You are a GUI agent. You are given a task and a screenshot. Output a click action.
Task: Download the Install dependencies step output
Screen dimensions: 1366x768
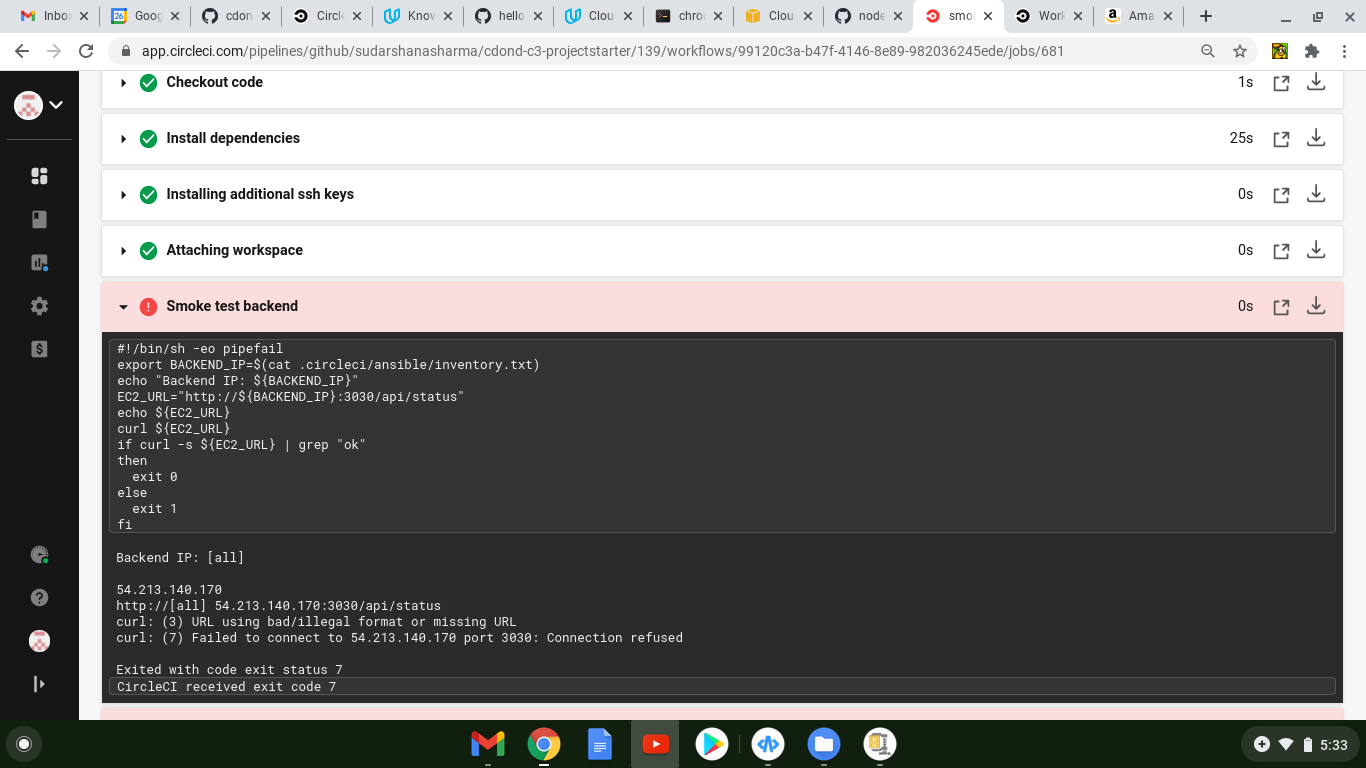tap(1316, 138)
